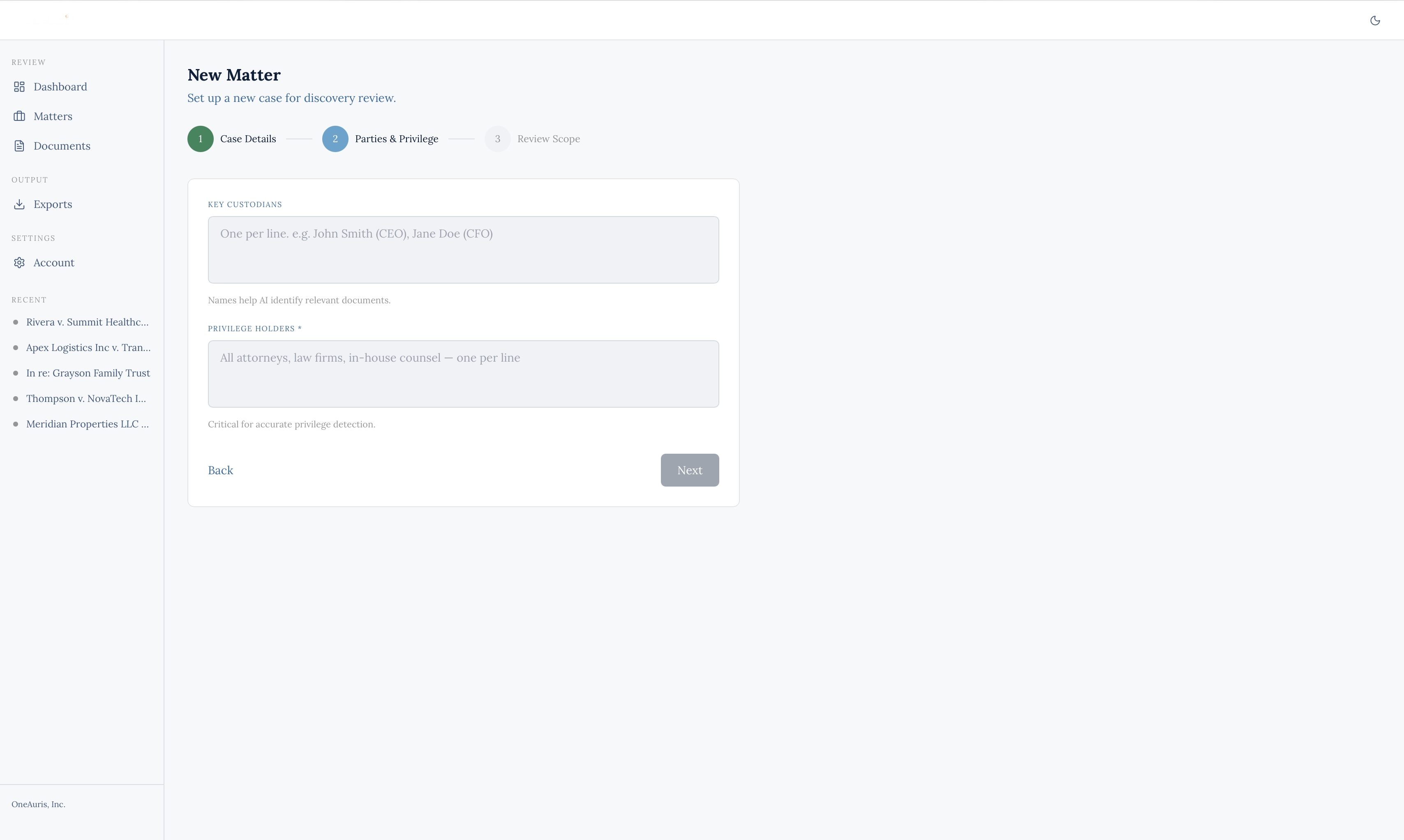Go Back to the previous step
This screenshot has width=1404, height=840.
click(x=220, y=470)
